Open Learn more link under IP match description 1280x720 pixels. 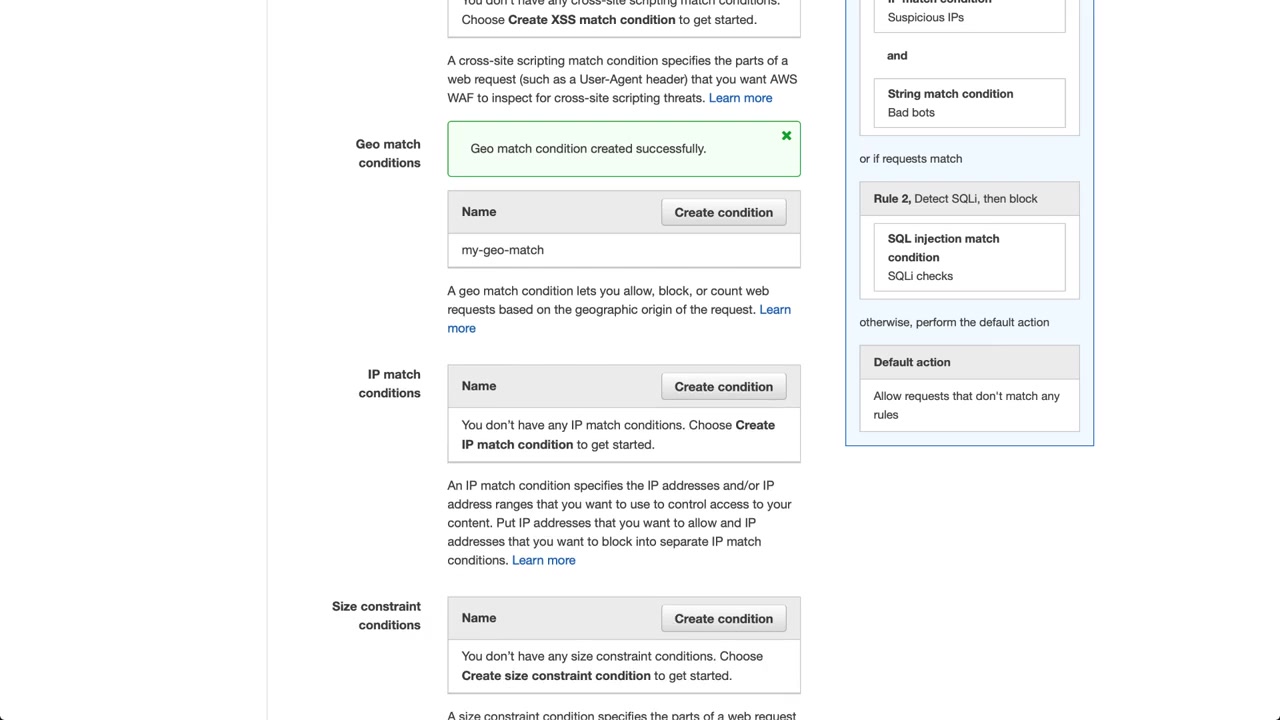click(543, 560)
